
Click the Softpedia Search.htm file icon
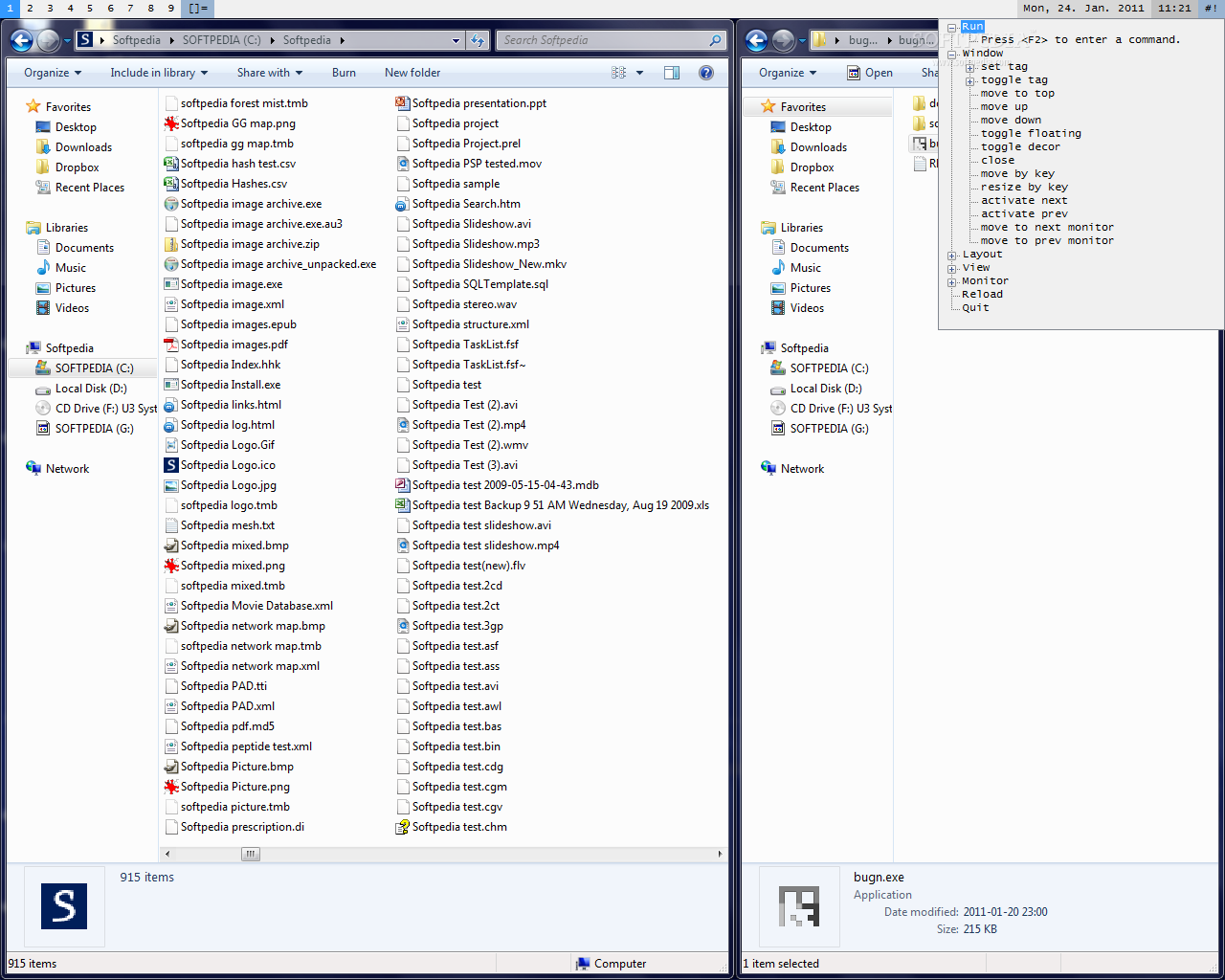coord(403,204)
